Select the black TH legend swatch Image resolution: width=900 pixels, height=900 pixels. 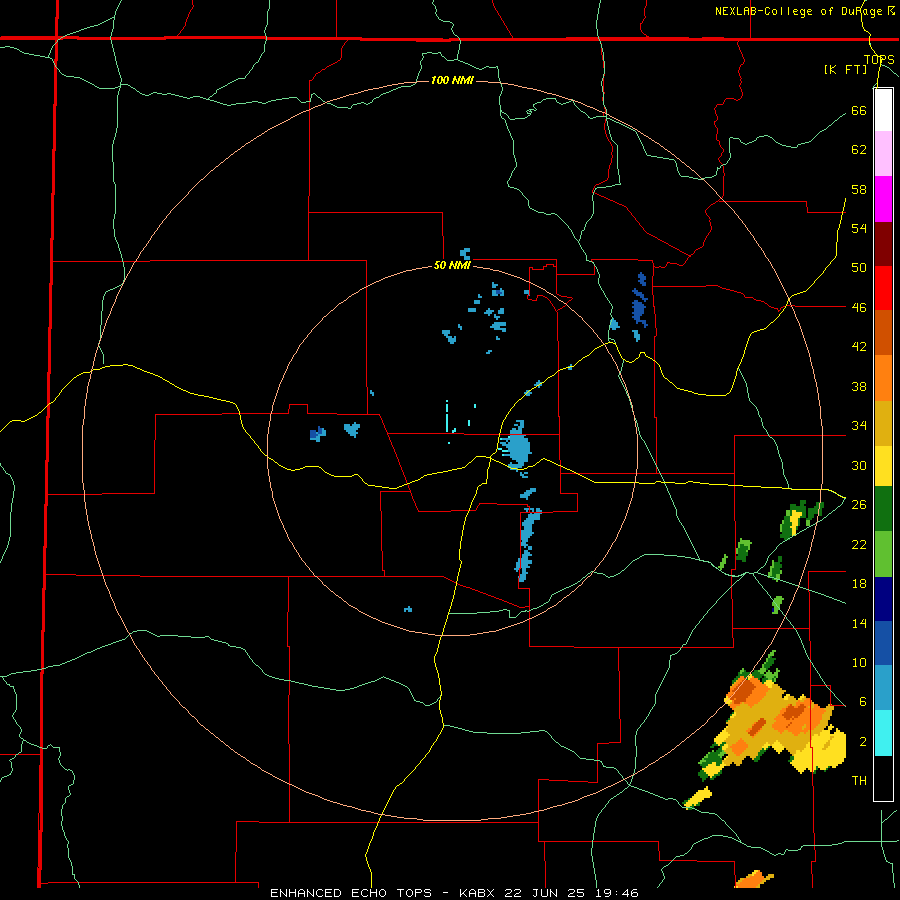point(883,778)
